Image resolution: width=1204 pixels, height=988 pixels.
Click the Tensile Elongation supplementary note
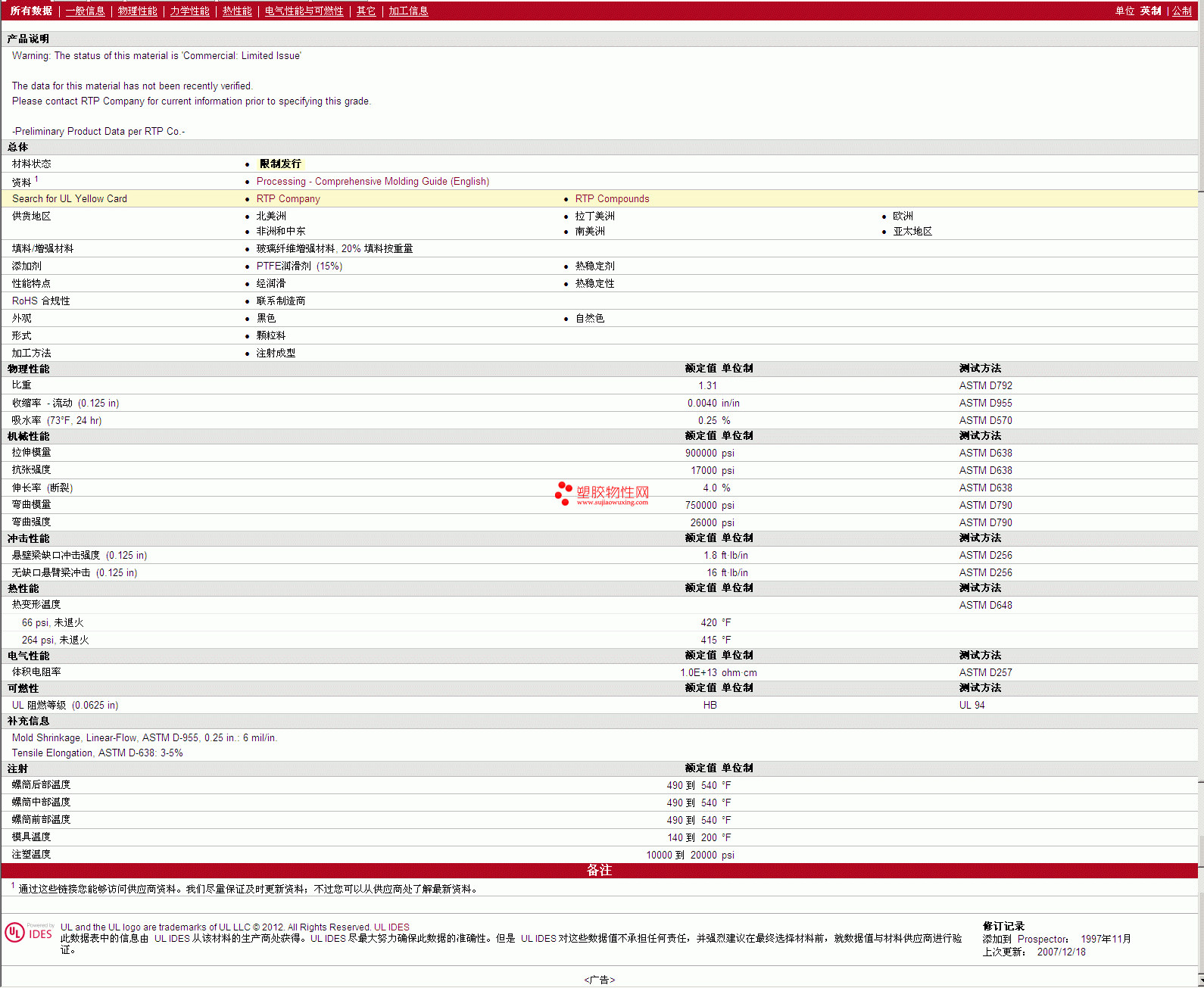(x=97, y=753)
